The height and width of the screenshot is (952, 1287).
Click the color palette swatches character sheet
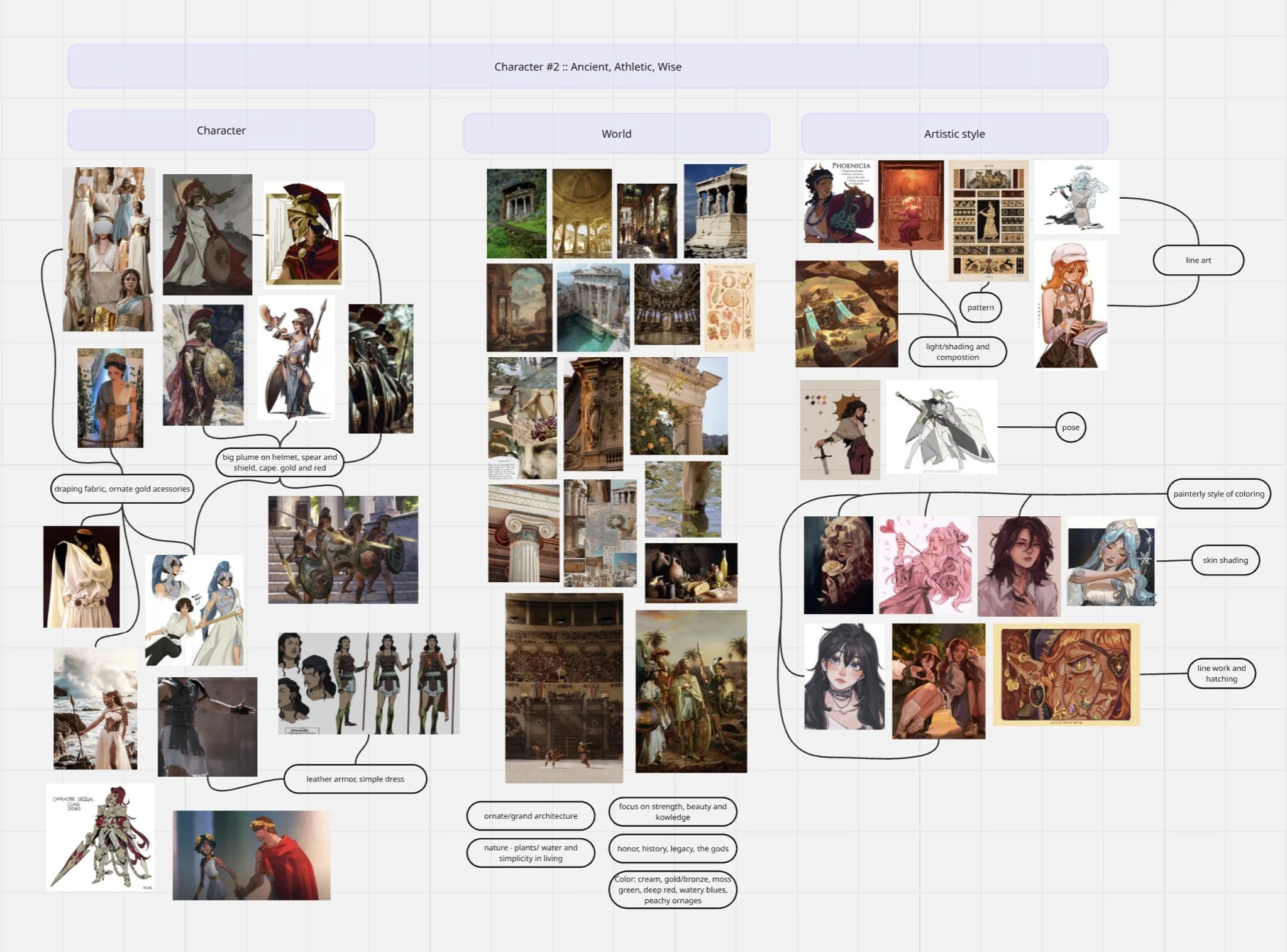click(x=839, y=429)
